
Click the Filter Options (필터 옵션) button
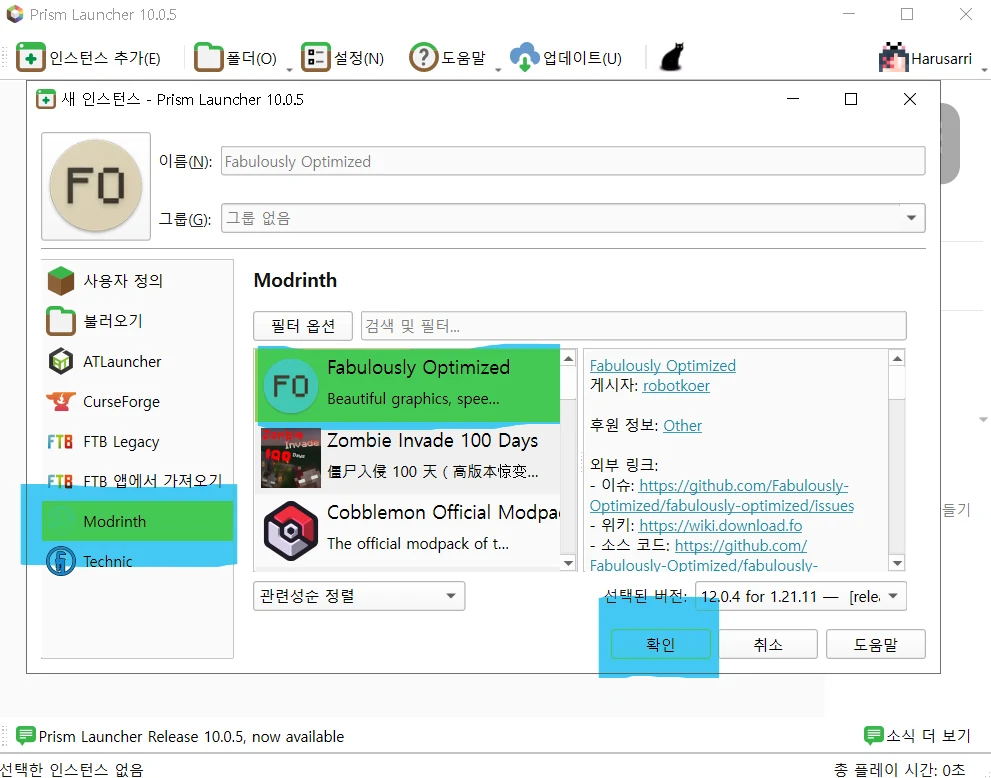pos(303,325)
